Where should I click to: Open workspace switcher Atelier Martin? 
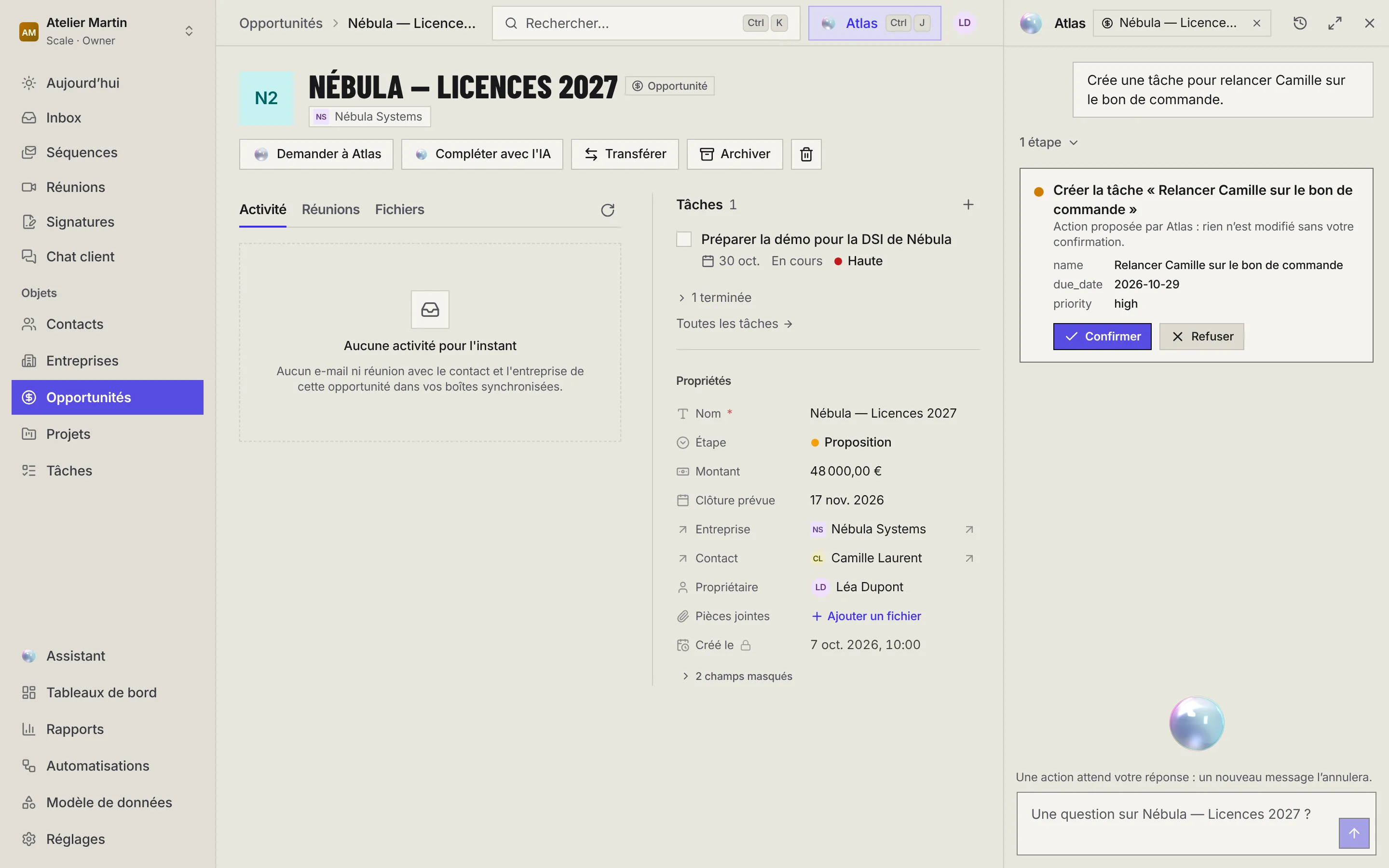(108, 31)
